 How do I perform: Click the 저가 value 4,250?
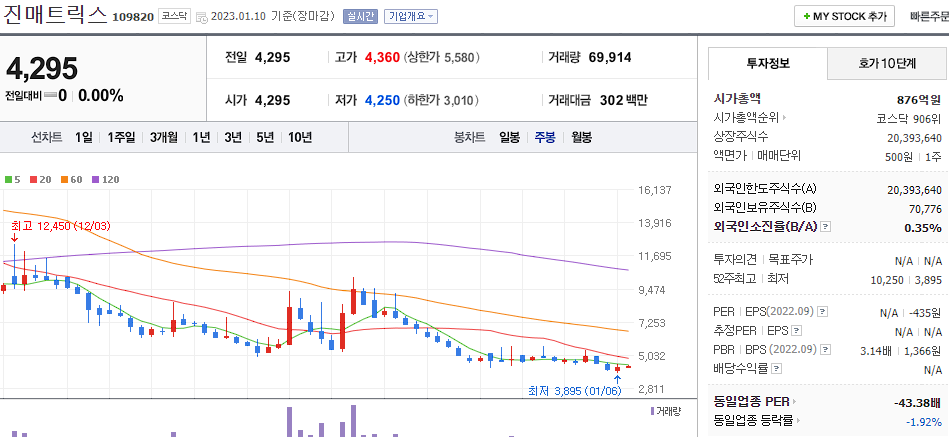coord(382,100)
